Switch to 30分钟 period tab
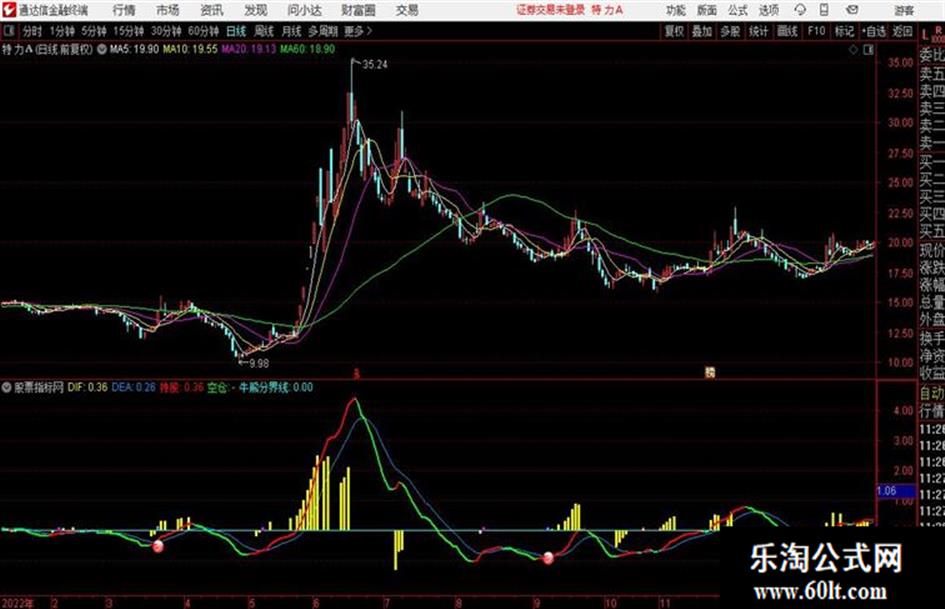The height and width of the screenshot is (609, 945). point(166,31)
